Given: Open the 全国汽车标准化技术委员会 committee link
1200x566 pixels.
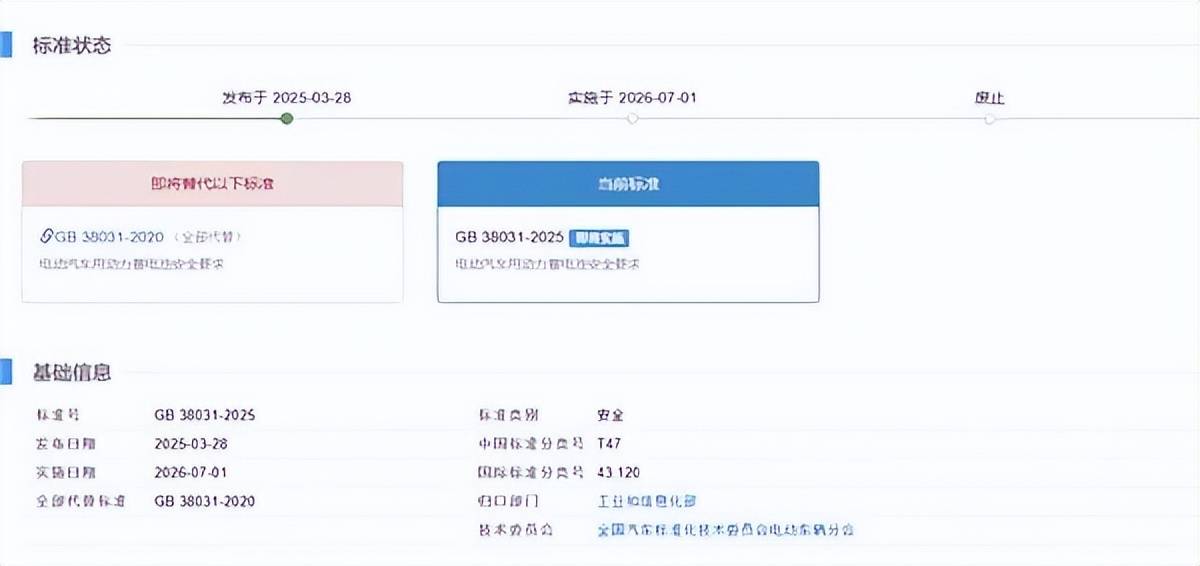Looking at the screenshot, I should (x=725, y=529).
